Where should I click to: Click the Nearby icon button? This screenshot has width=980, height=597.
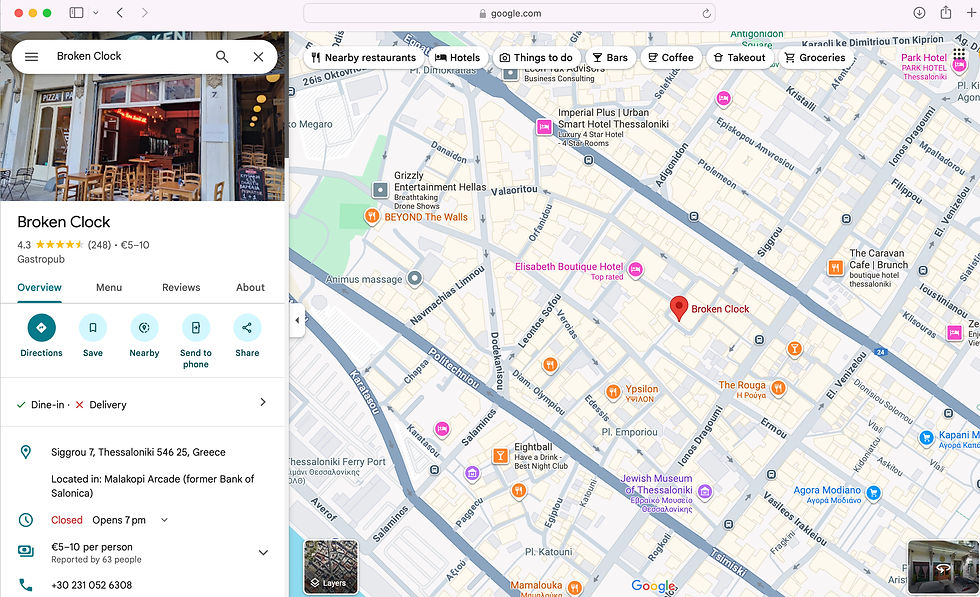[x=144, y=328]
